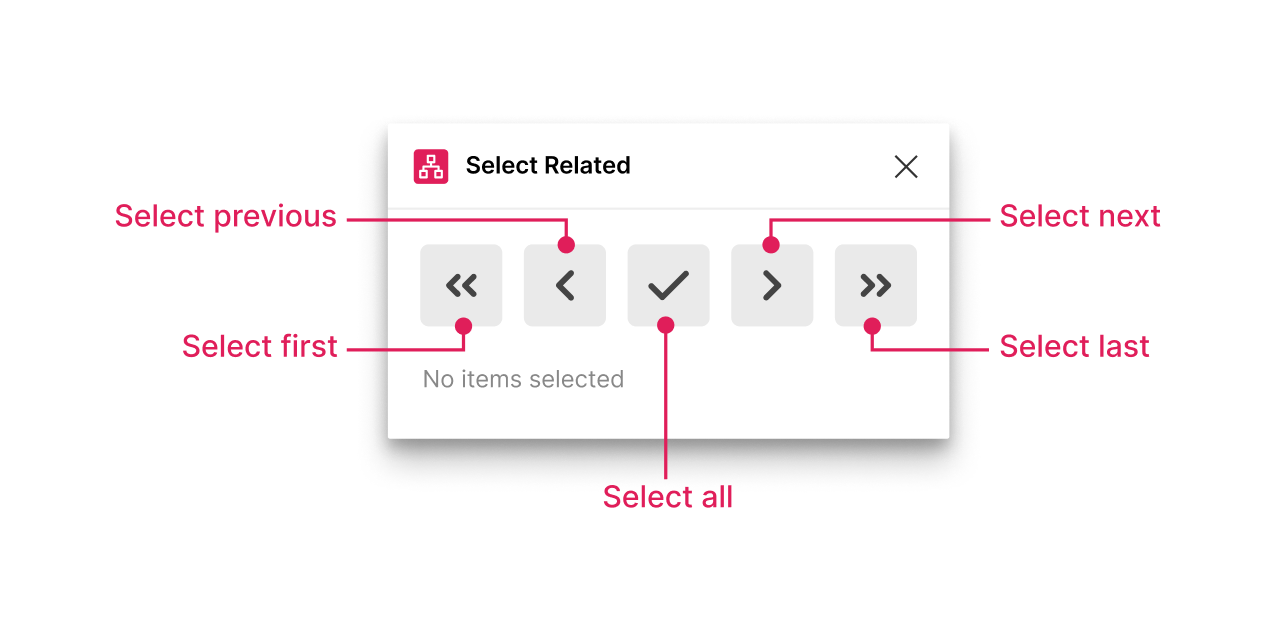
Task: Click the Select next single chevron button
Action: [x=772, y=285]
